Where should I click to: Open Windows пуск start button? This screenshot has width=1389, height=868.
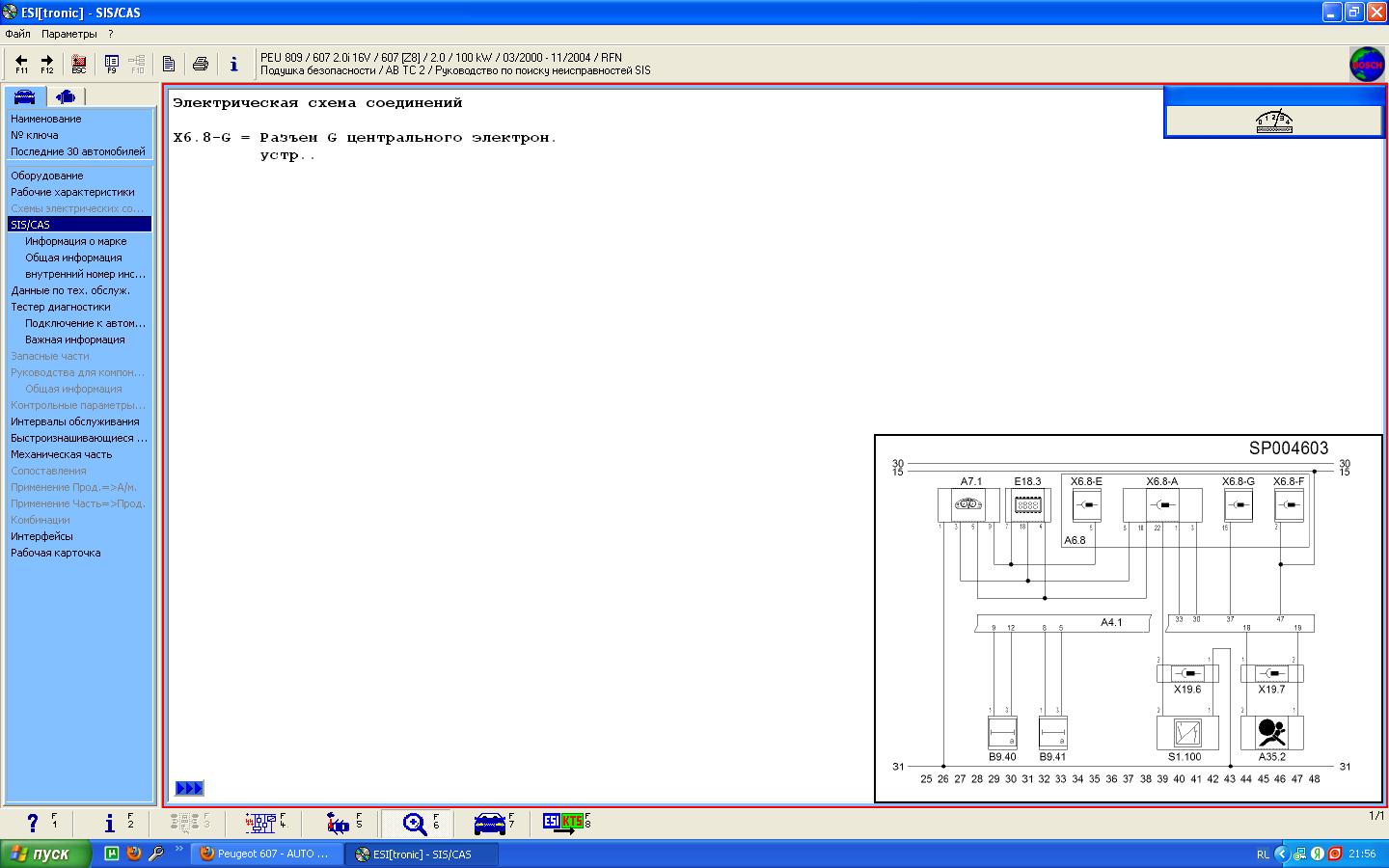point(45,854)
